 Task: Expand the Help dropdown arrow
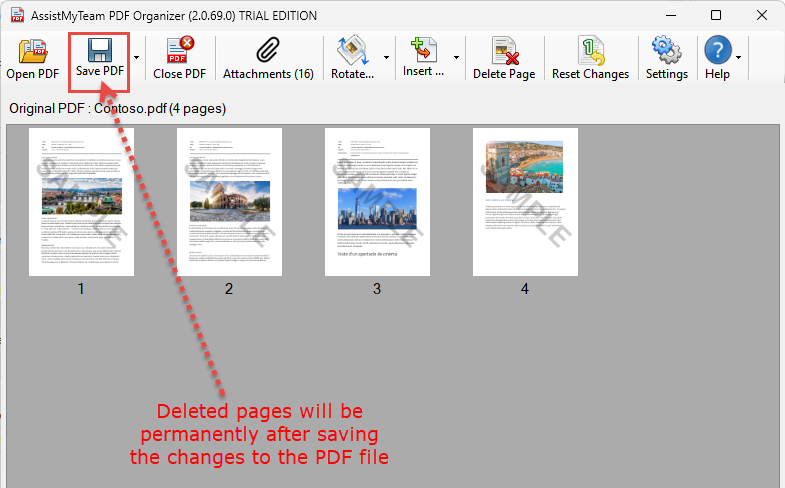pyautogui.click(x=739, y=59)
